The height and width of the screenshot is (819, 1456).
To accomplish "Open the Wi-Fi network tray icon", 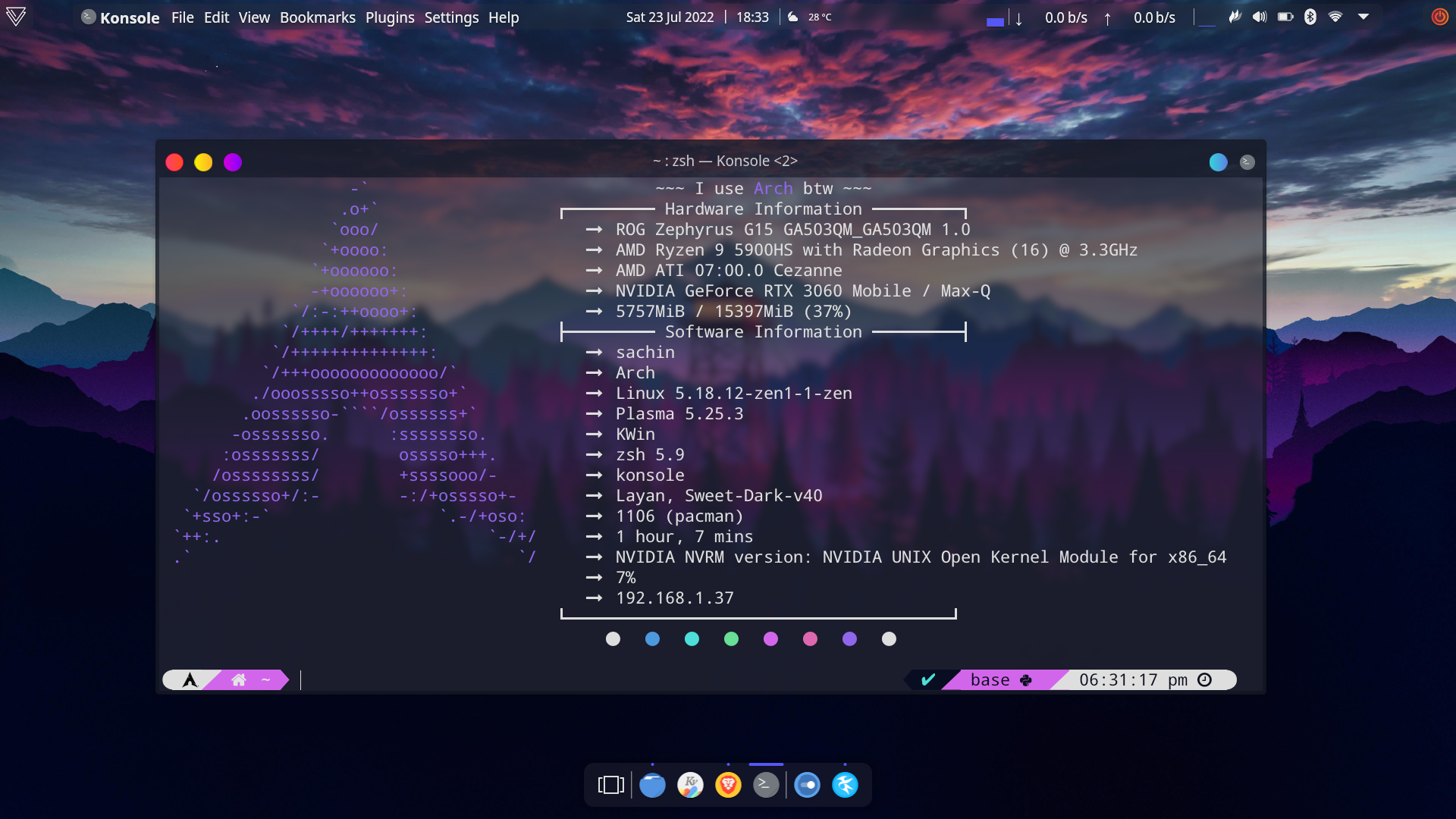I will [1335, 17].
